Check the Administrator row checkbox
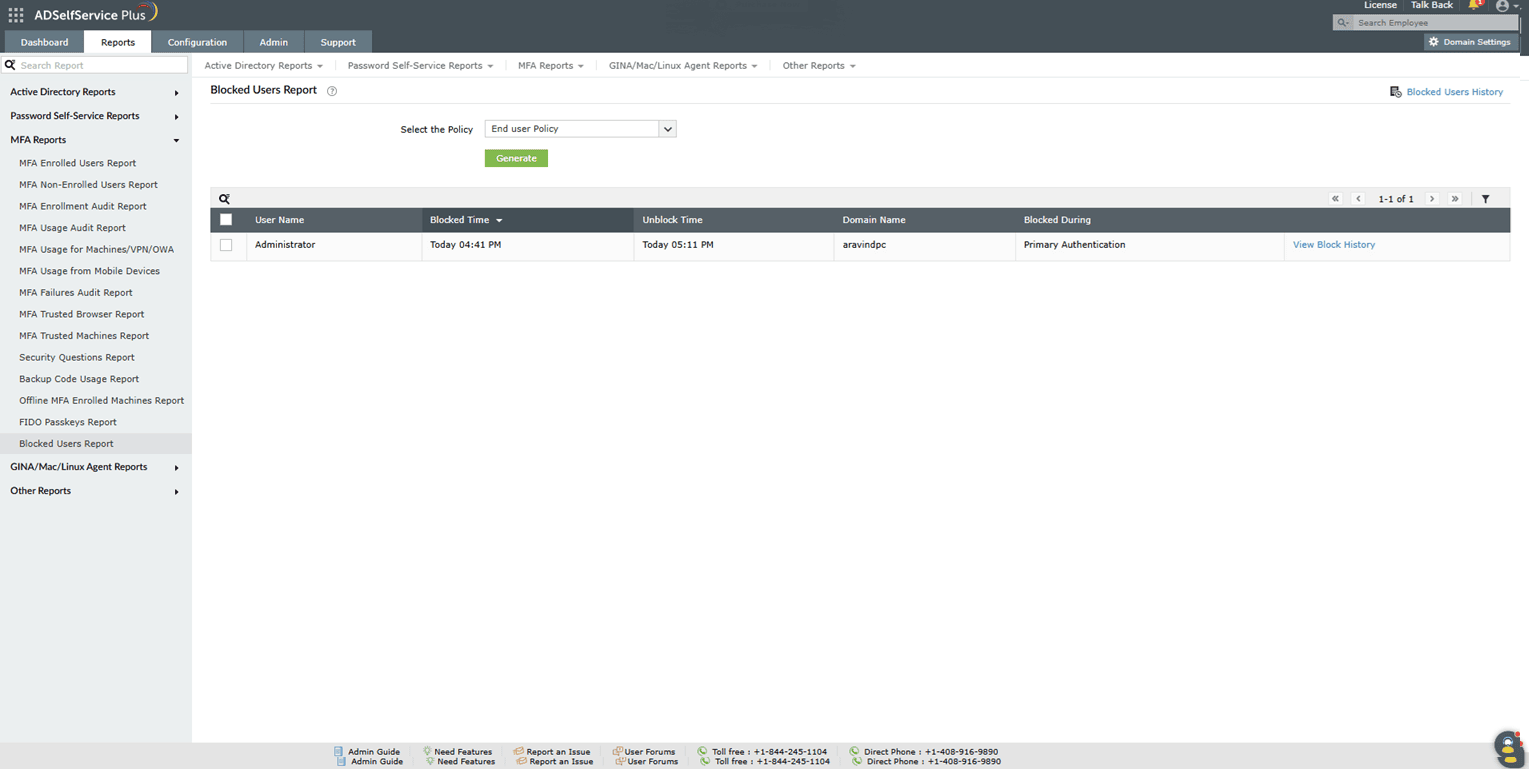This screenshot has height=769, width=1529. pyautogui.click(x=226, y=245)
